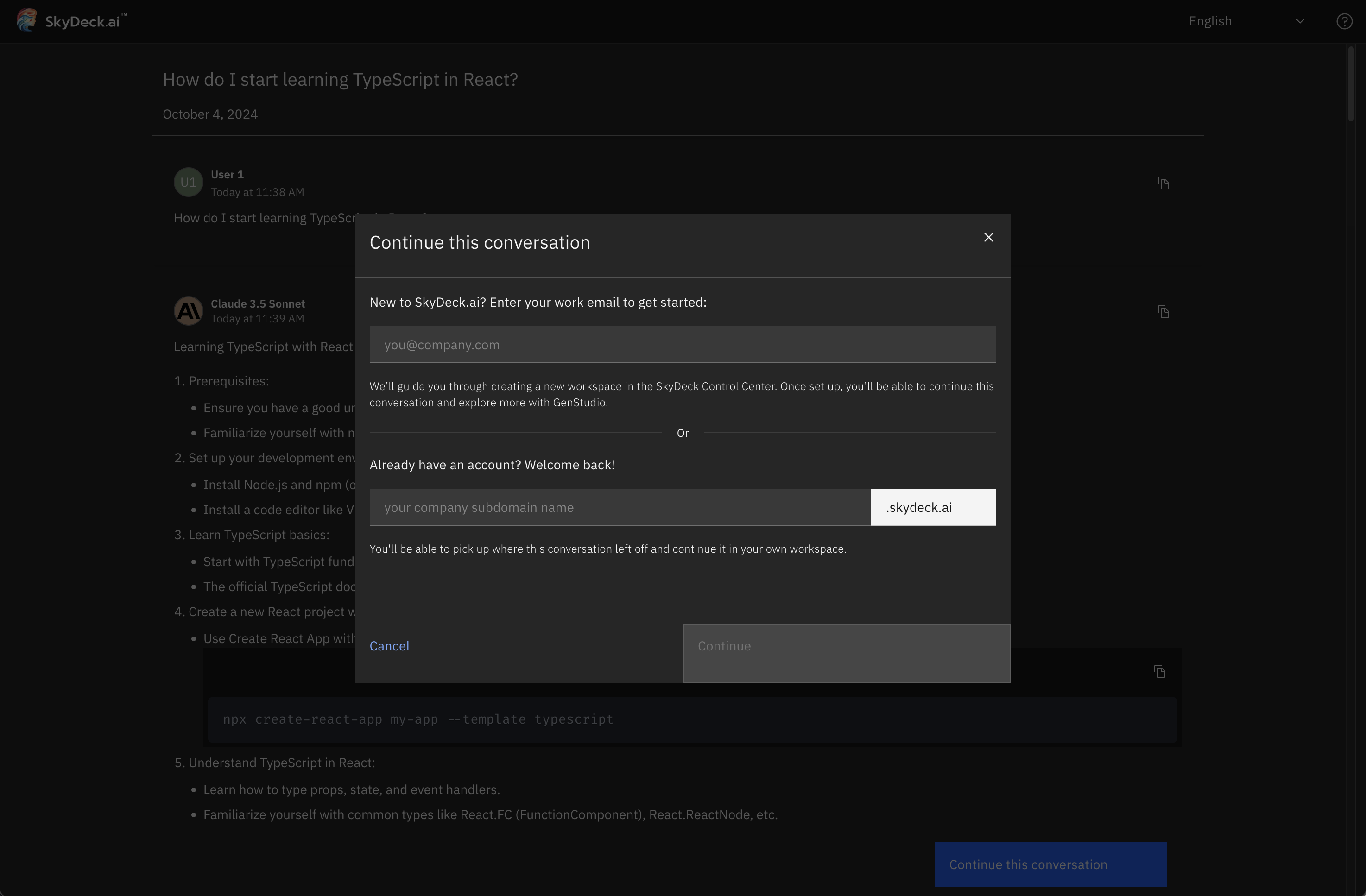Viewport: 1366px width, 896px height.
Task: Click the .skydeck.ai suffix box
Action: pos(933,507)
